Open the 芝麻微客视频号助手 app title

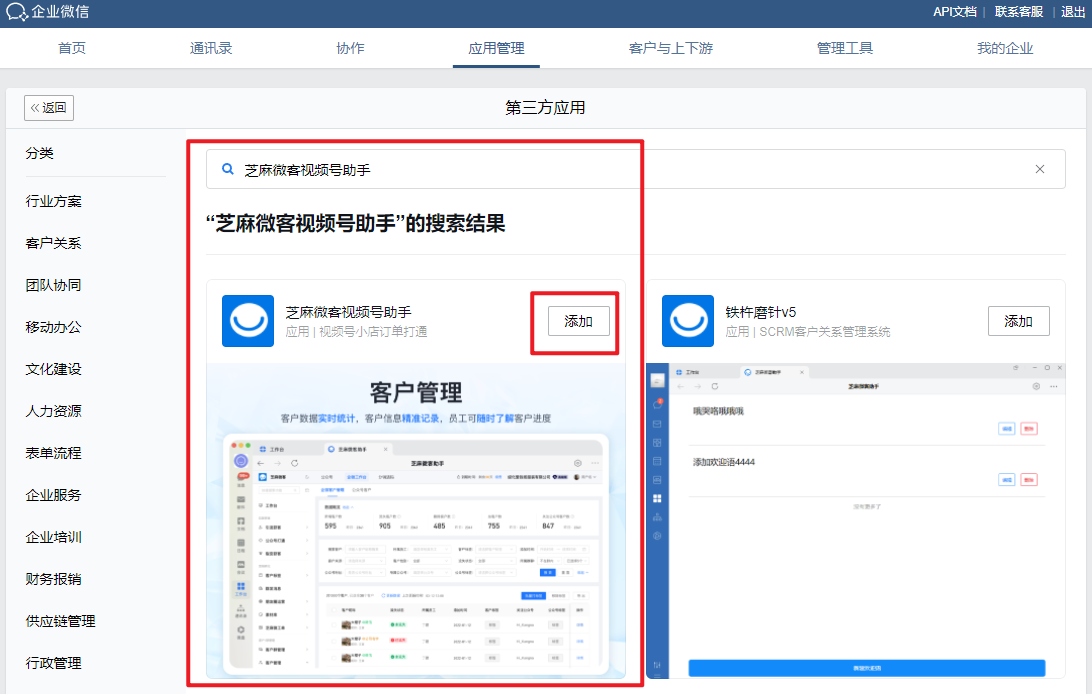(x=348, y=312)
